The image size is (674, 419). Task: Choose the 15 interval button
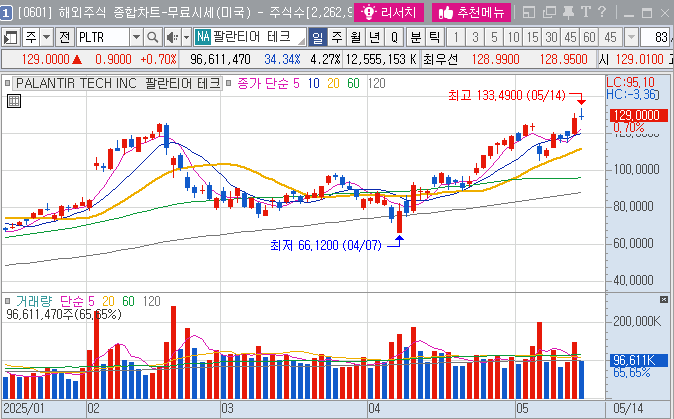(x=533, y=38)
